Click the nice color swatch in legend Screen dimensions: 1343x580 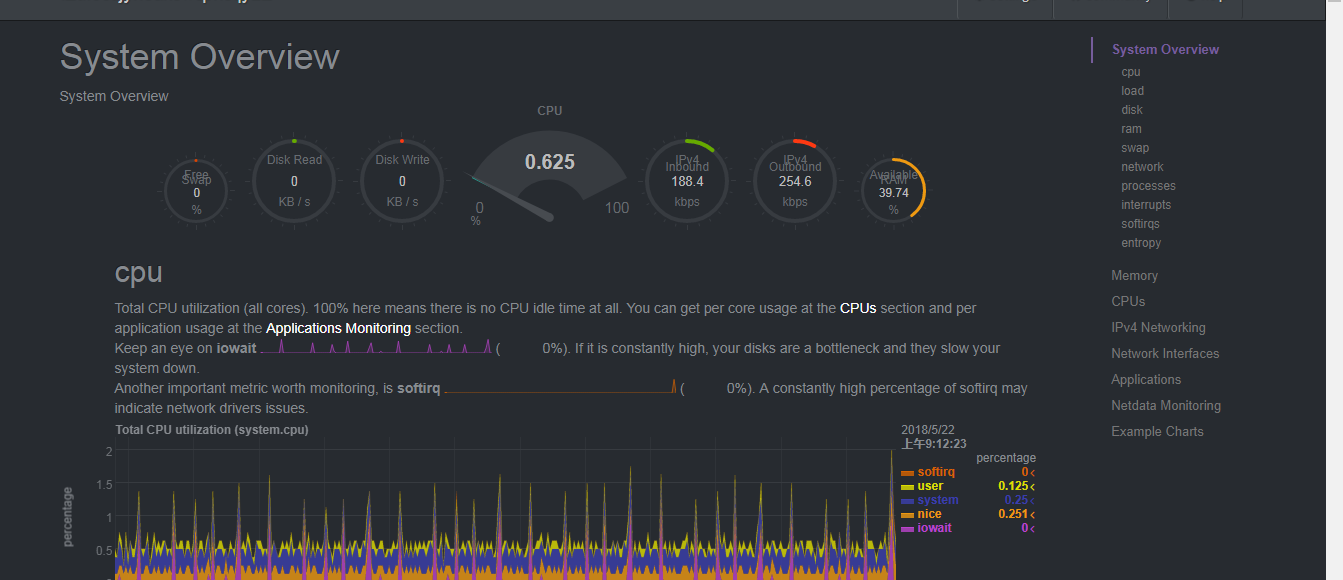(x=907, y=515)
